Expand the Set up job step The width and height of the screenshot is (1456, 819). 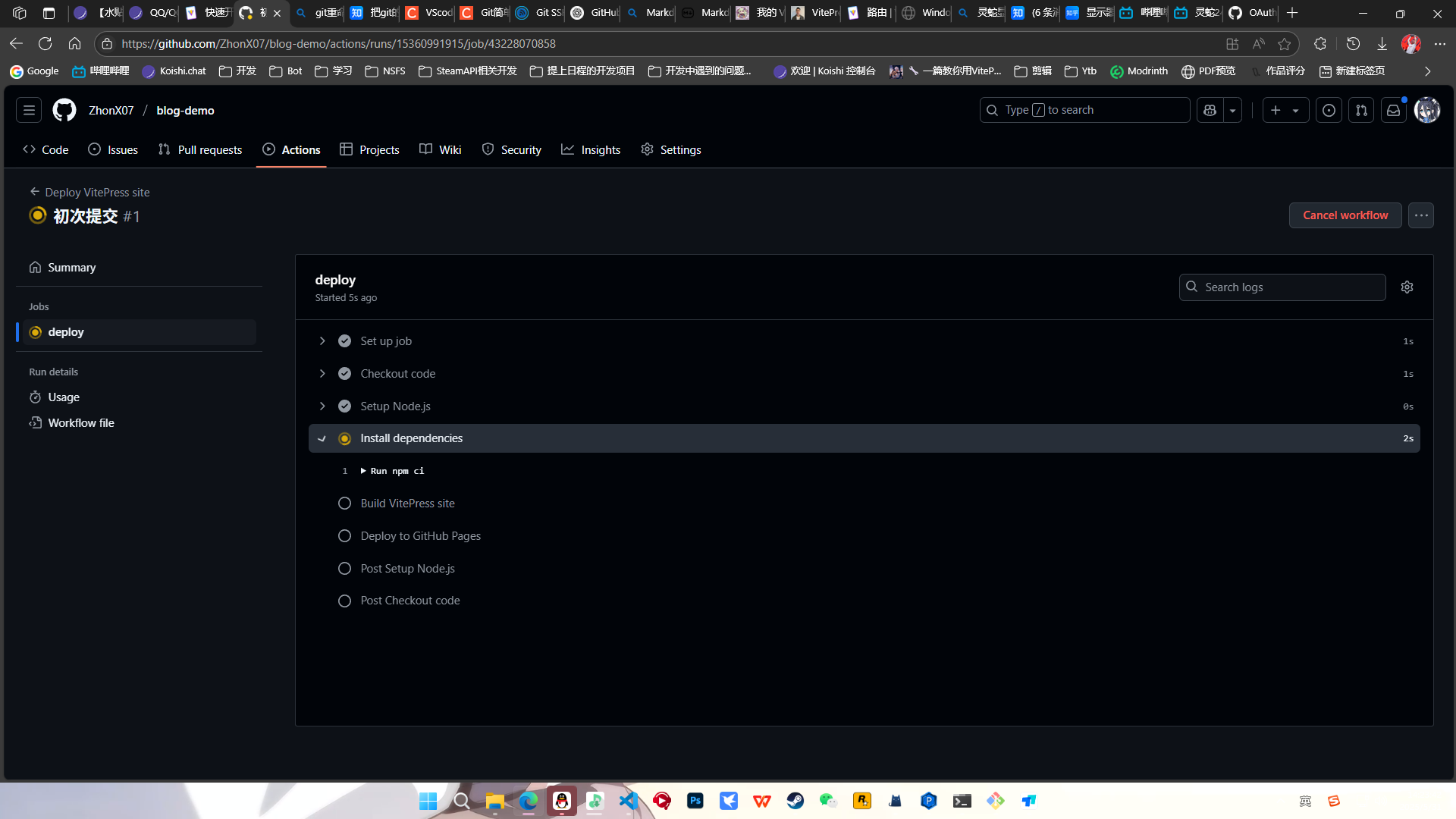click(x=864, y=341)
